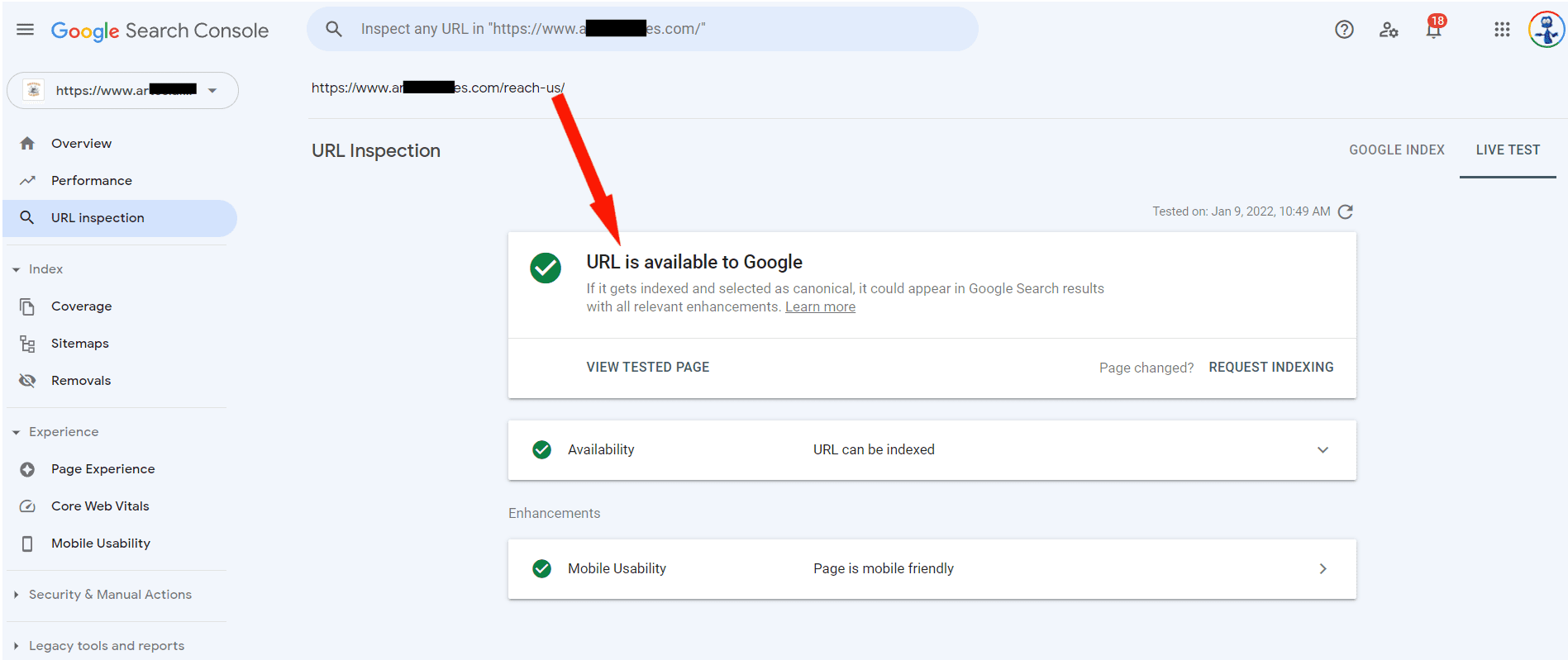
Task: Click the Availability green check icon
Action: click(542, 449)
